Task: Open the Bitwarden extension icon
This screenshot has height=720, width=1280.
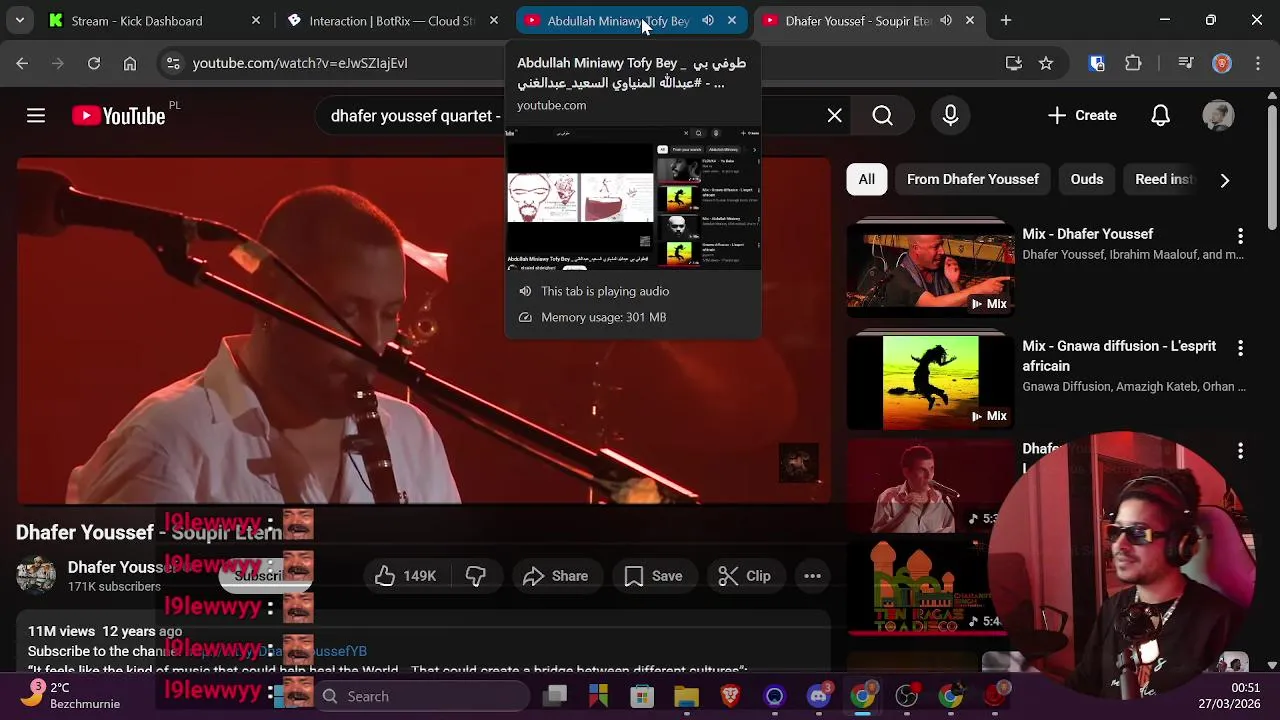Action: [1097, 63]
